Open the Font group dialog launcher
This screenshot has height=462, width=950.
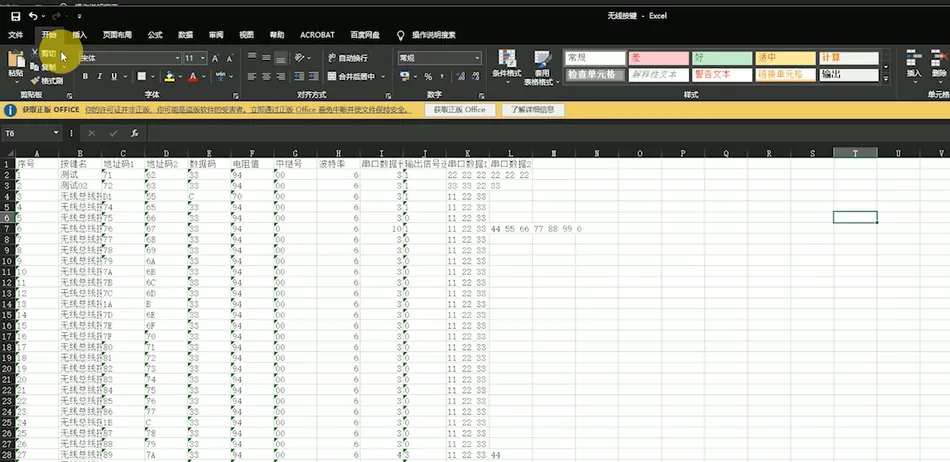[x=236, y=96]
